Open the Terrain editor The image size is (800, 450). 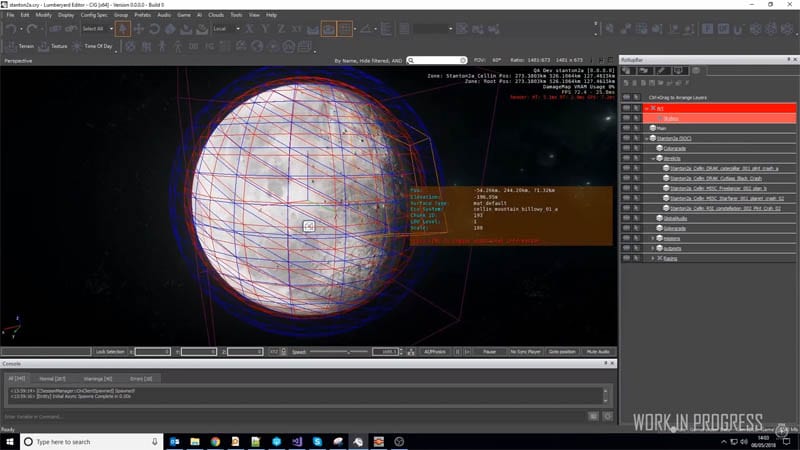pyautogui.click(x=20, y=46)
